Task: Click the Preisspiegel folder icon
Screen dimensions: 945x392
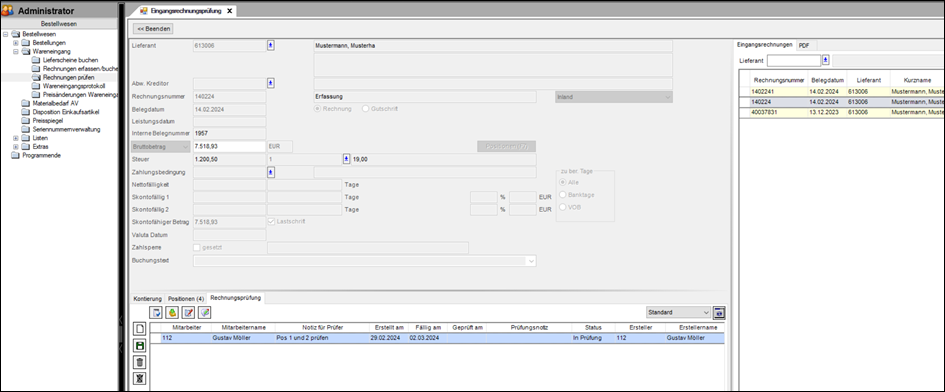Action: tap(25, 121)
